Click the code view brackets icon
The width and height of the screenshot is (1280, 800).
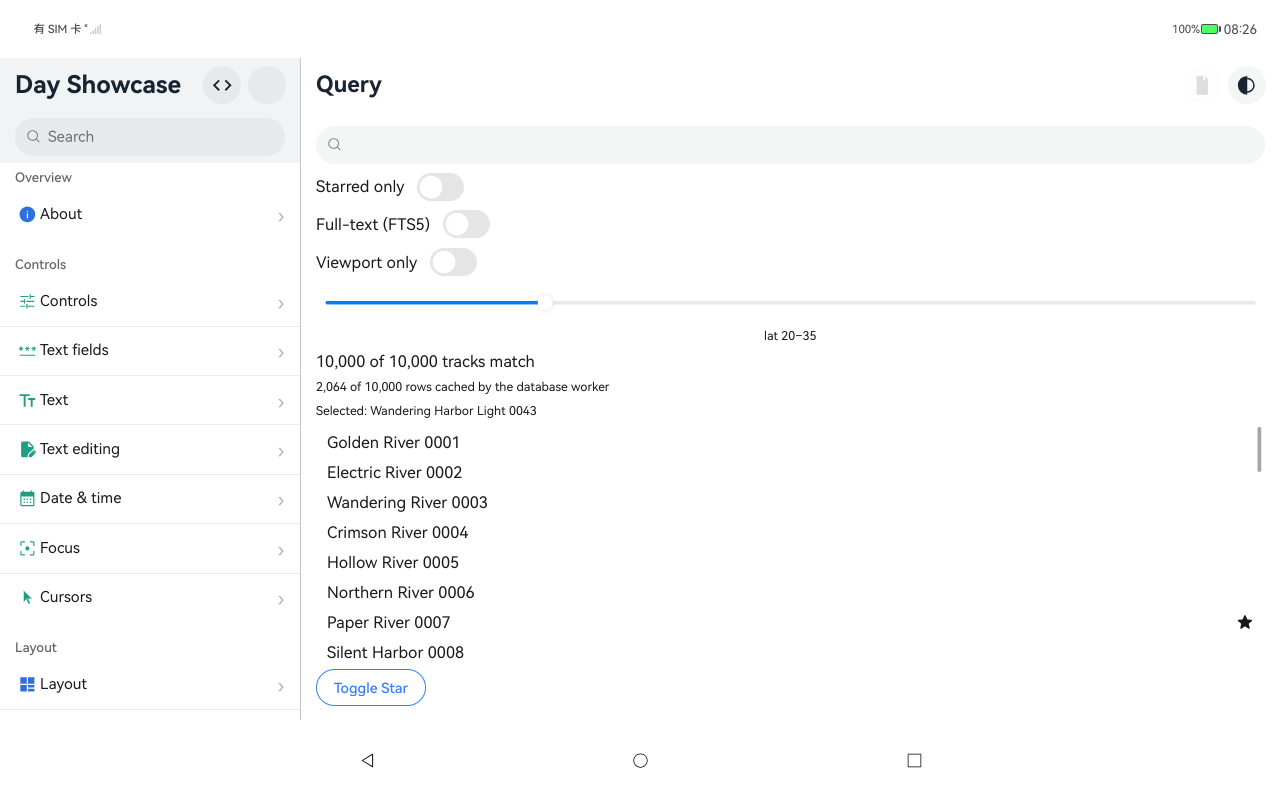(x=222, y=85)
